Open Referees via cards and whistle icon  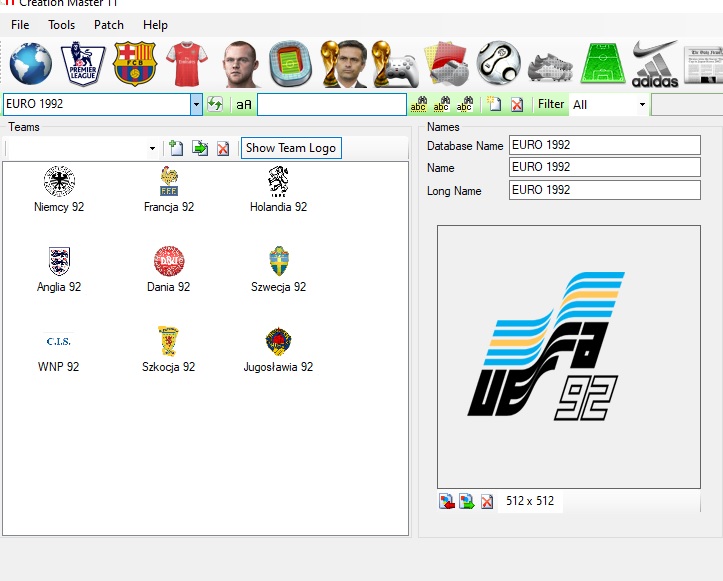(x=446, y=64)
